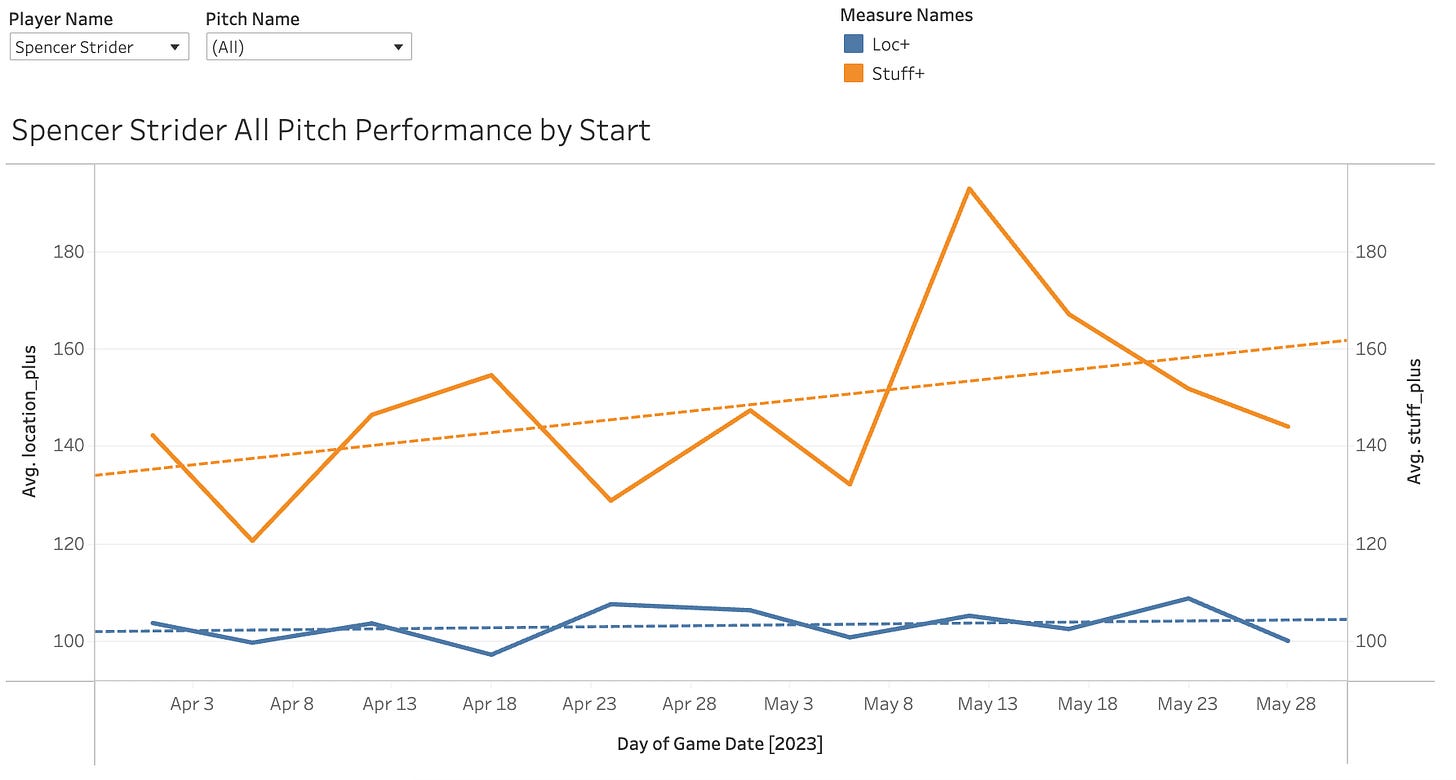Click the Pitch Name filter label
Screen dimensions: 1456x780
tap(252, 19)
